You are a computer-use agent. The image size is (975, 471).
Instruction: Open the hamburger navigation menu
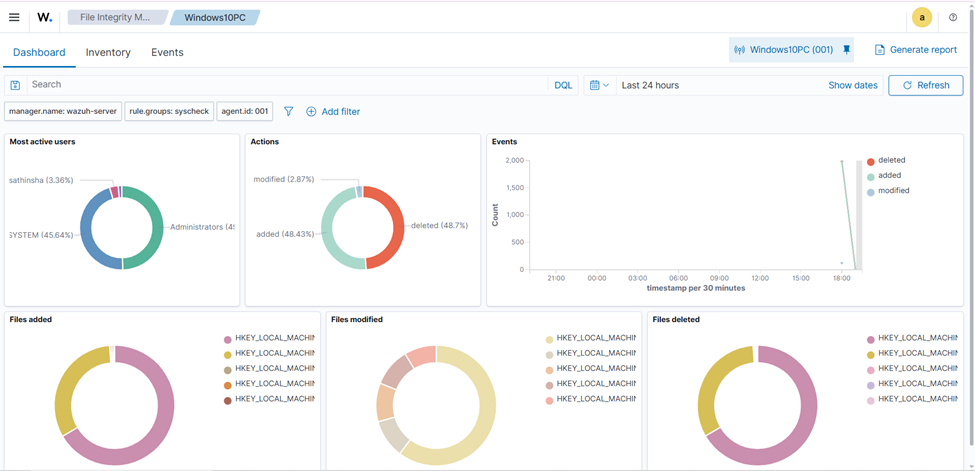click(14, 17)
